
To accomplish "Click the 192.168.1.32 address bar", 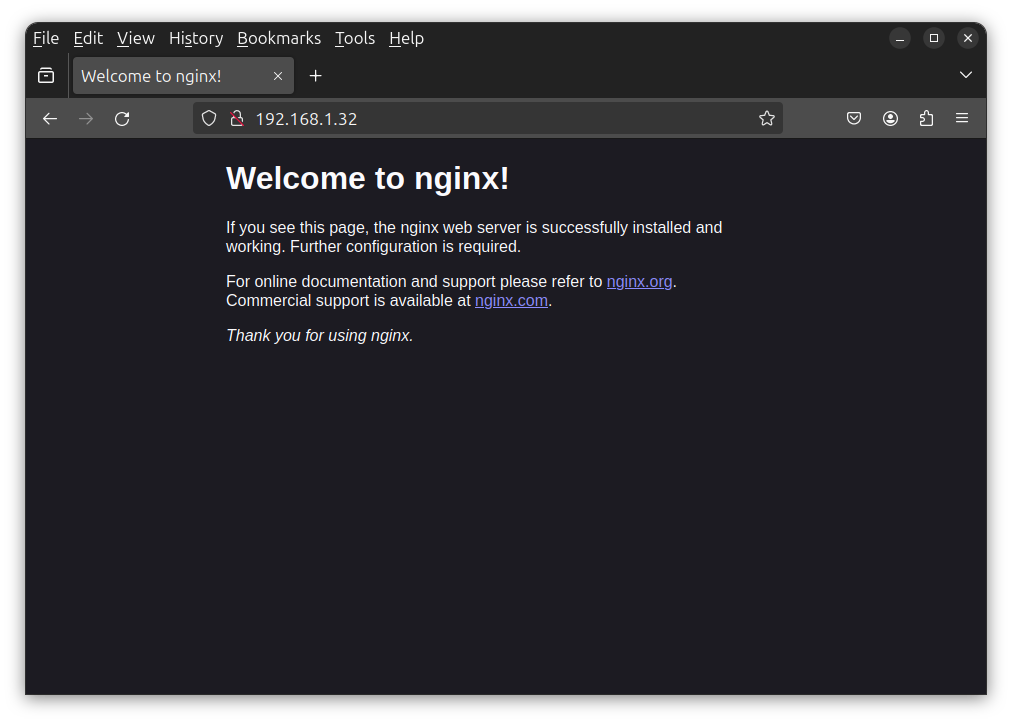I will tap(487, 119).
